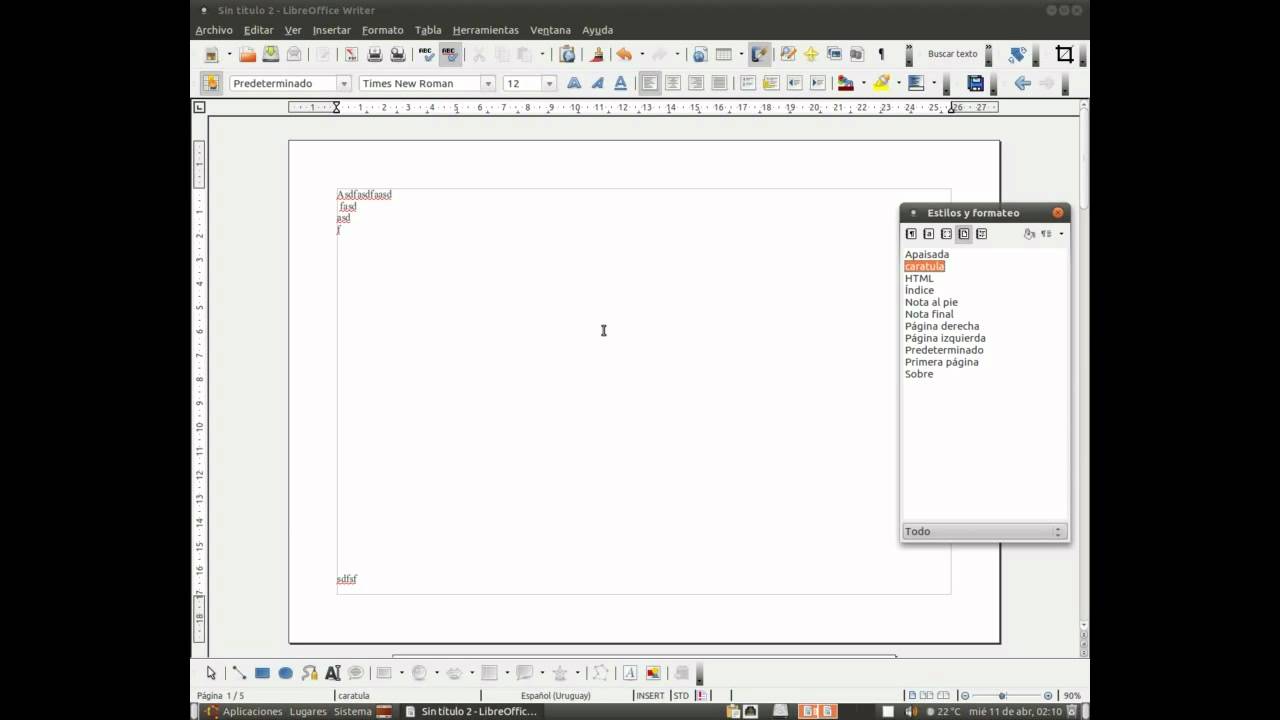Screen dimensions: 1280x720
Task: Toggle Show draw functions button
Action: tap(759, 55)
